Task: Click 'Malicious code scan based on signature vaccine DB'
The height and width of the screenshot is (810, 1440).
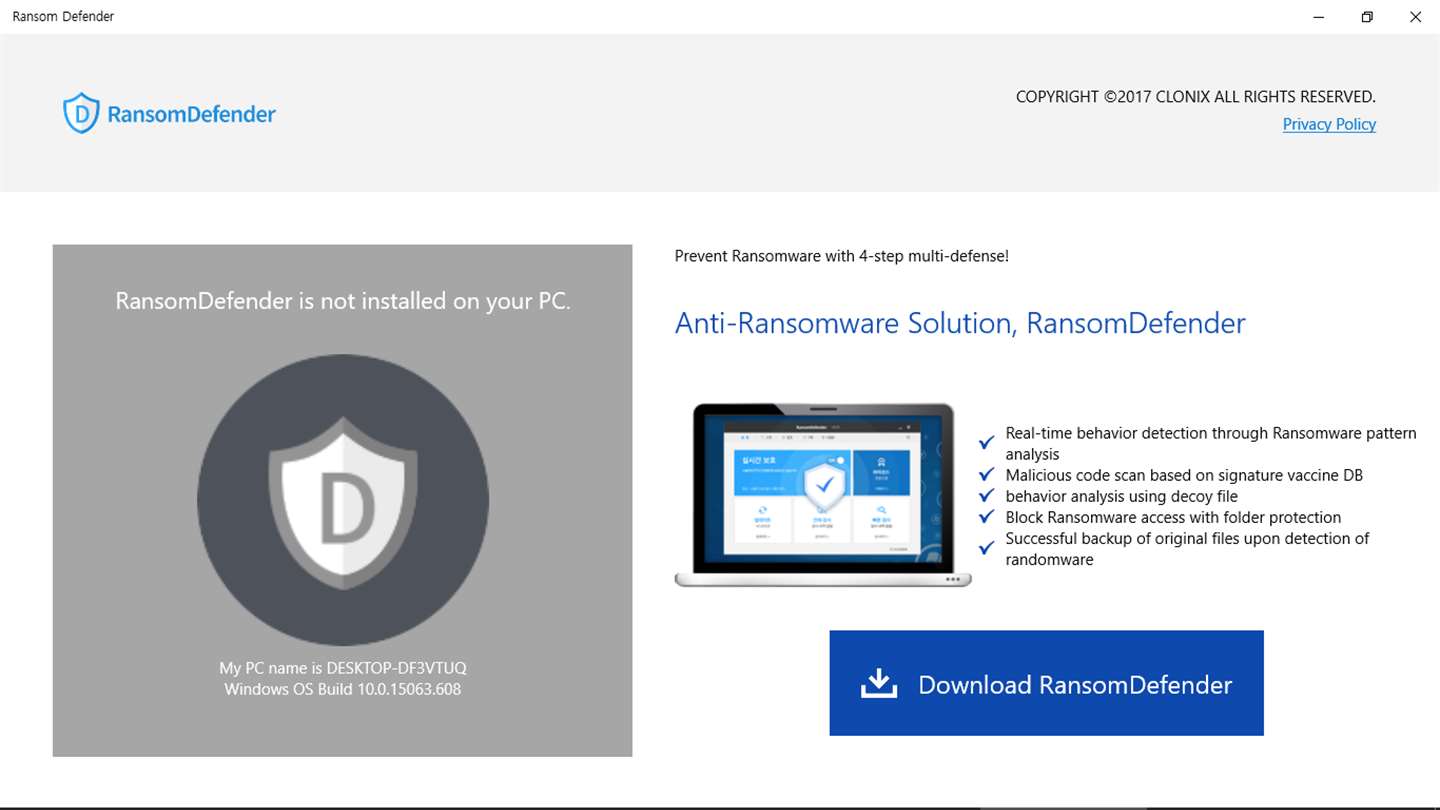Action: click(1184, 475)
